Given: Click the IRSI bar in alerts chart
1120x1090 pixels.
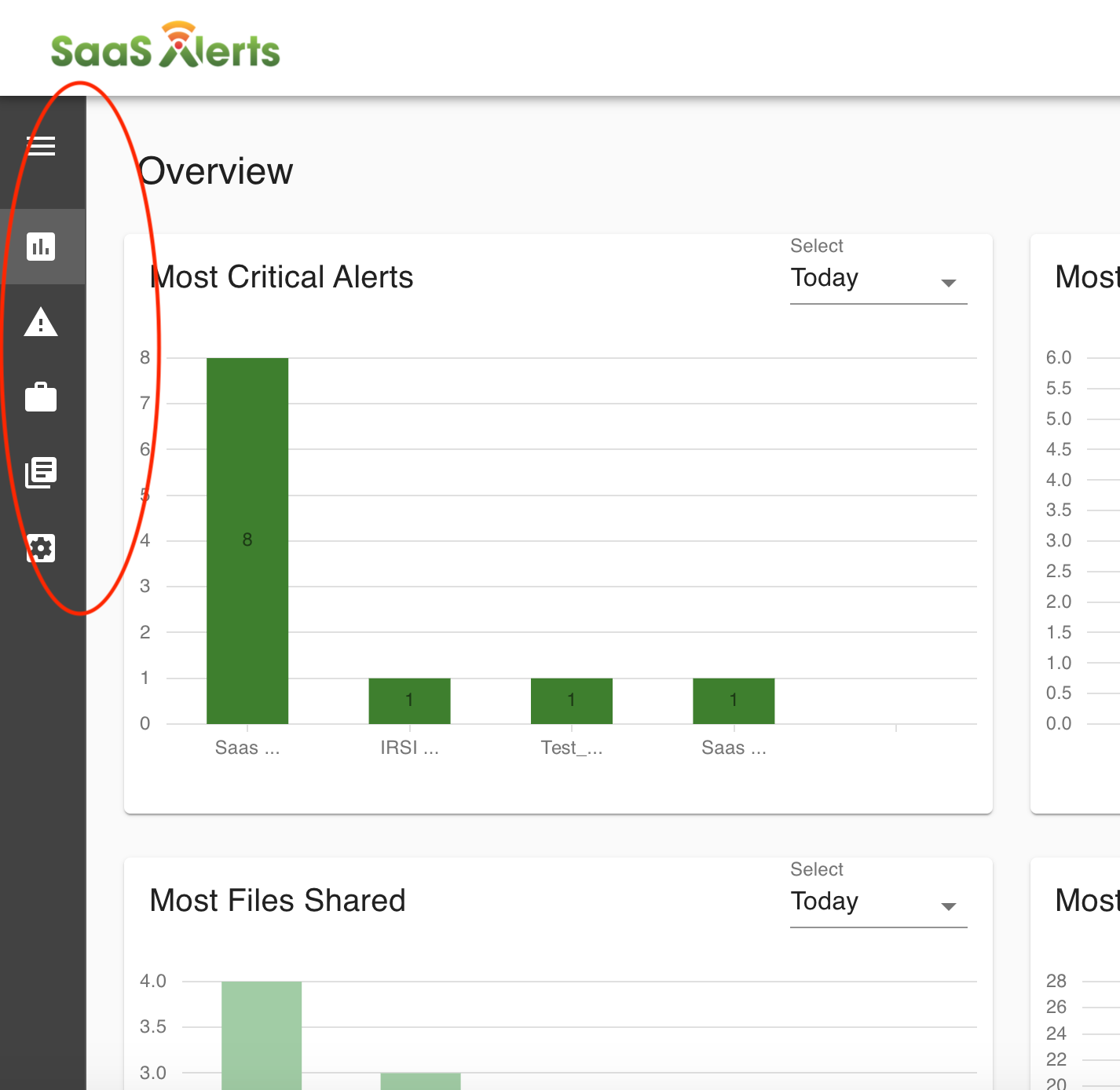Looking at the screenshot, I should [x=409, y=700].
